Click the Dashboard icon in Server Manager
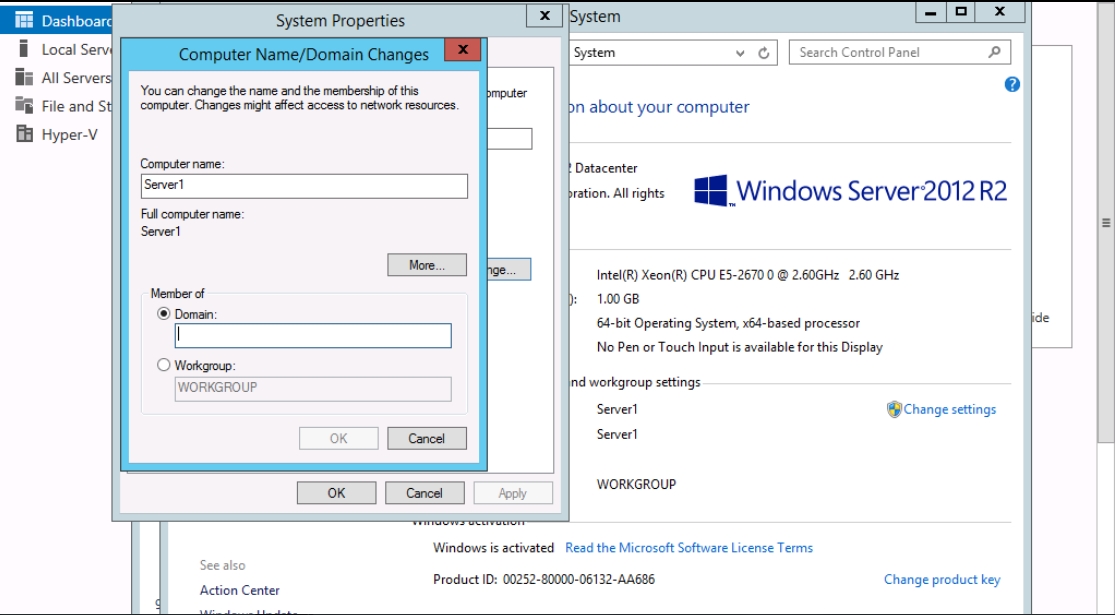Screen dimensions: 1115x615 pos(24,20)
